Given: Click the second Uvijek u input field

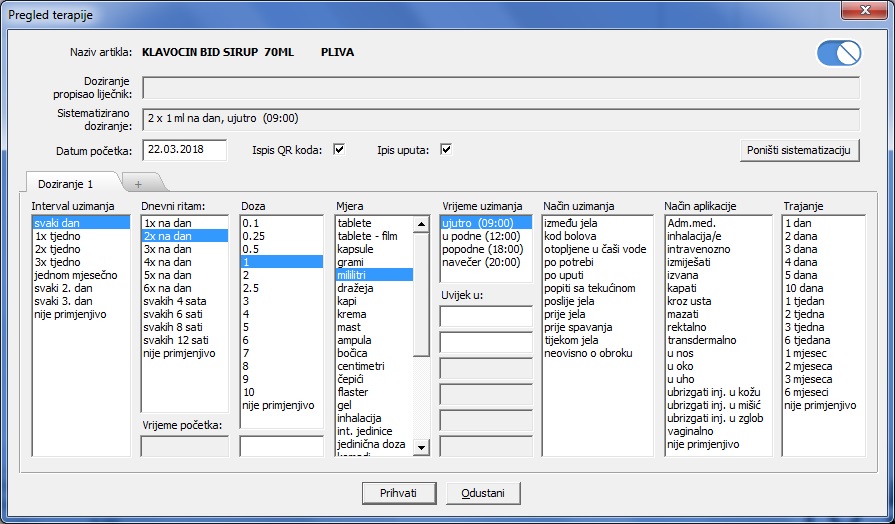Looking at the screenshot, I should (x=486, y=342).
